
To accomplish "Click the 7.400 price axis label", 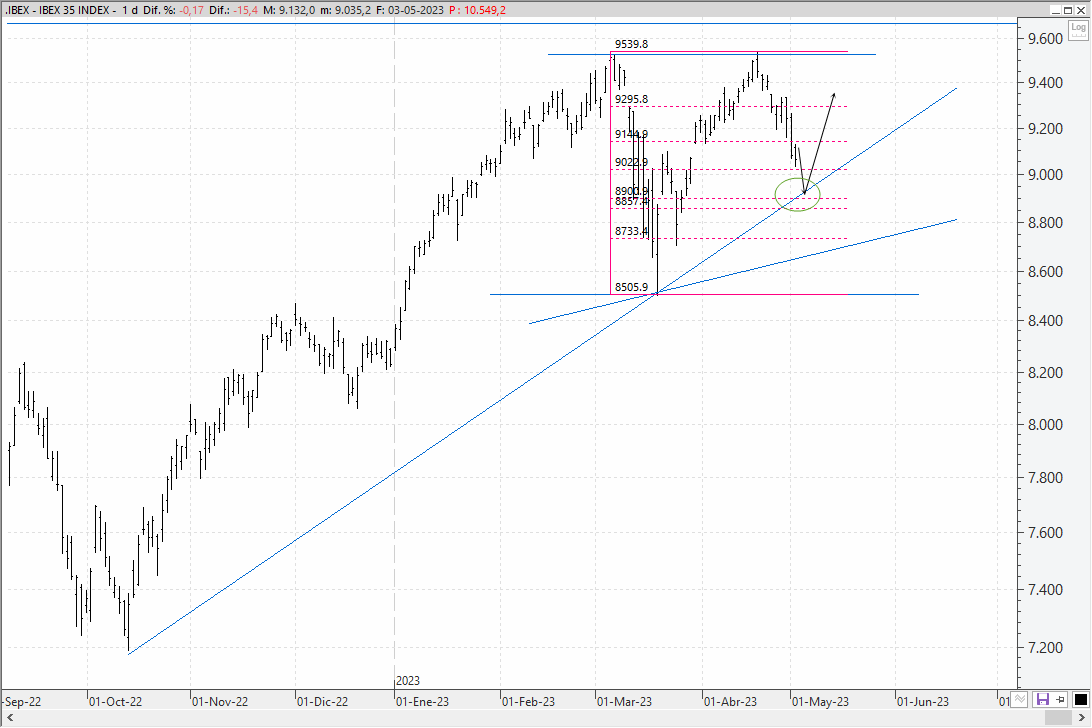I will click(1045, 590).
